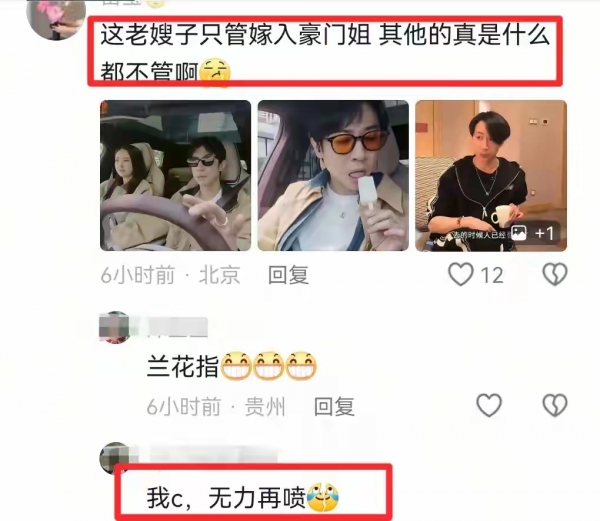Reply to the Beijing comment via 回复
600x521 pixels.
click(288, 275)
